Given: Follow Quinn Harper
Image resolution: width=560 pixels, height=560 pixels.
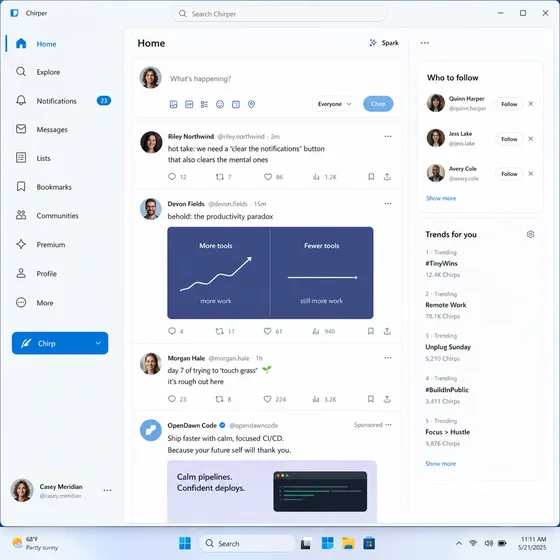Looking at the screenshot, I should (x=509, y=104).
